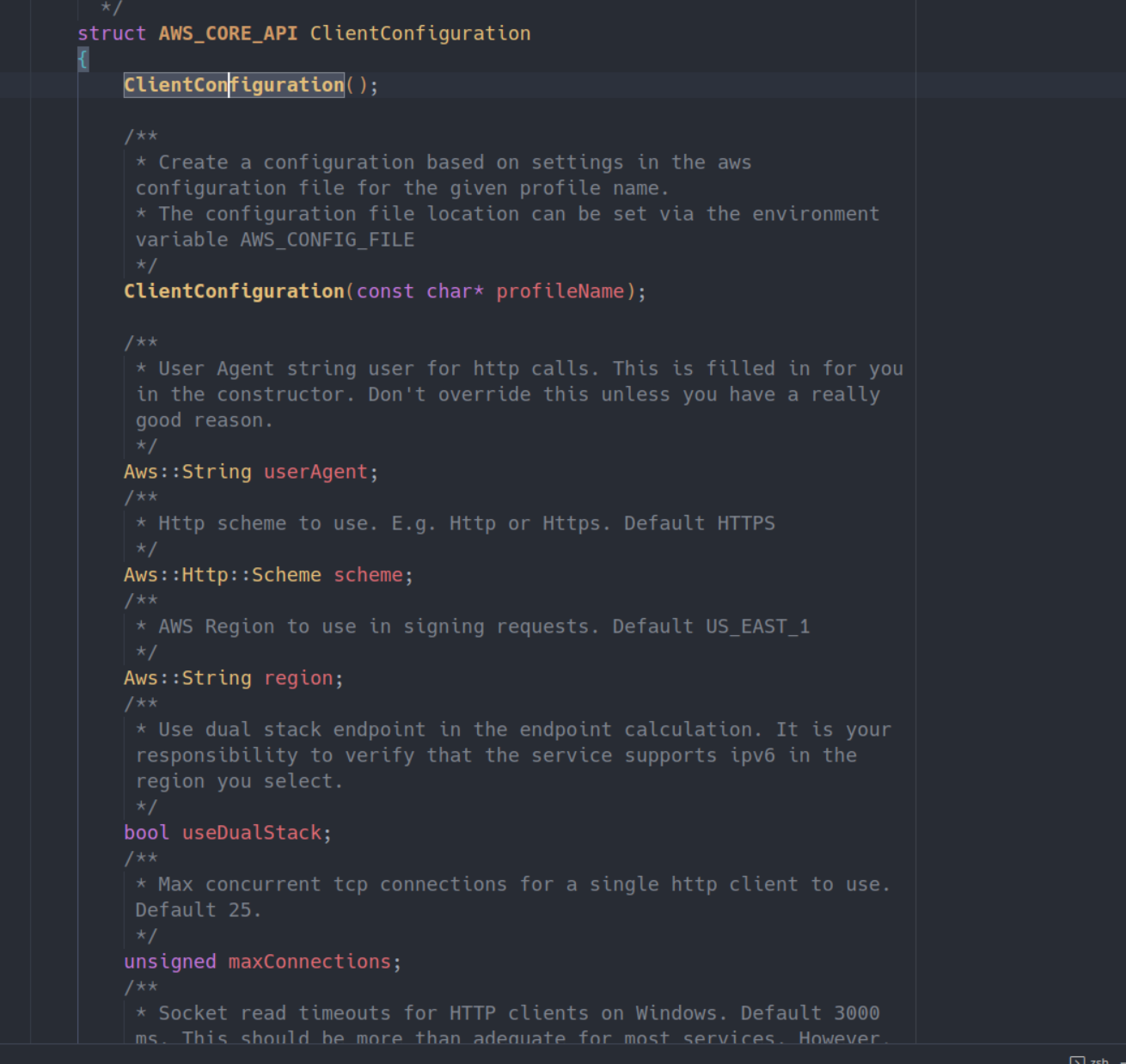This screenshot has height=1064, width=1126.
Task: Place cursor inside the highlighted ClientConfiguration constructor
Action: click(234, 84)
